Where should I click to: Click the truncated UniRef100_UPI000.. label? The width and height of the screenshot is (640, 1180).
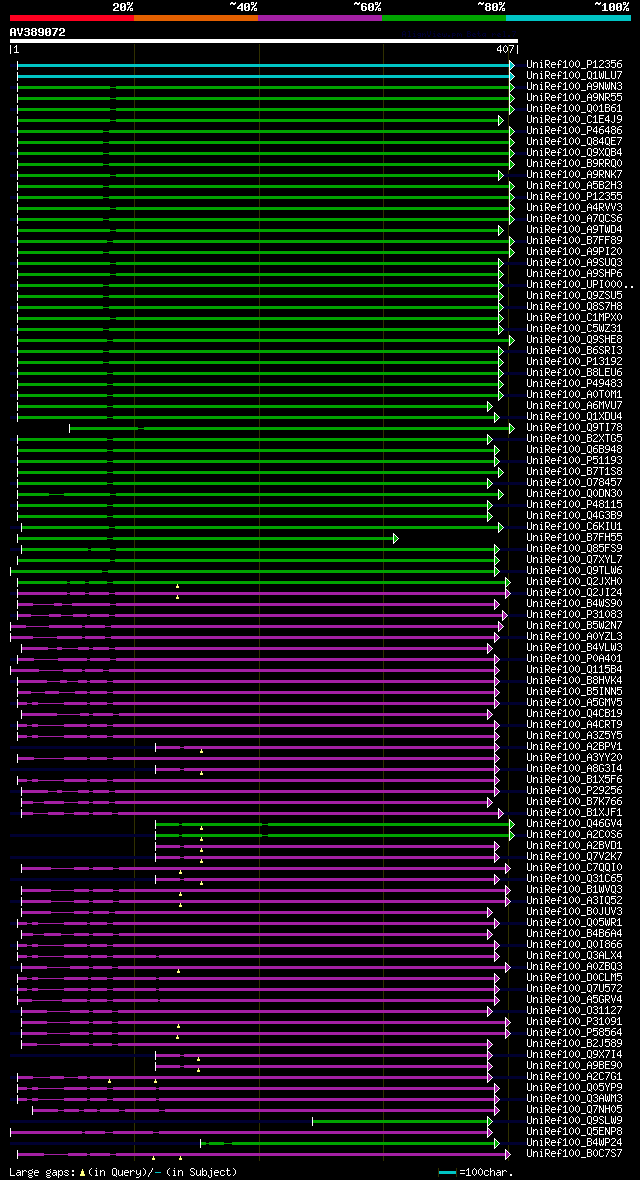580,284
